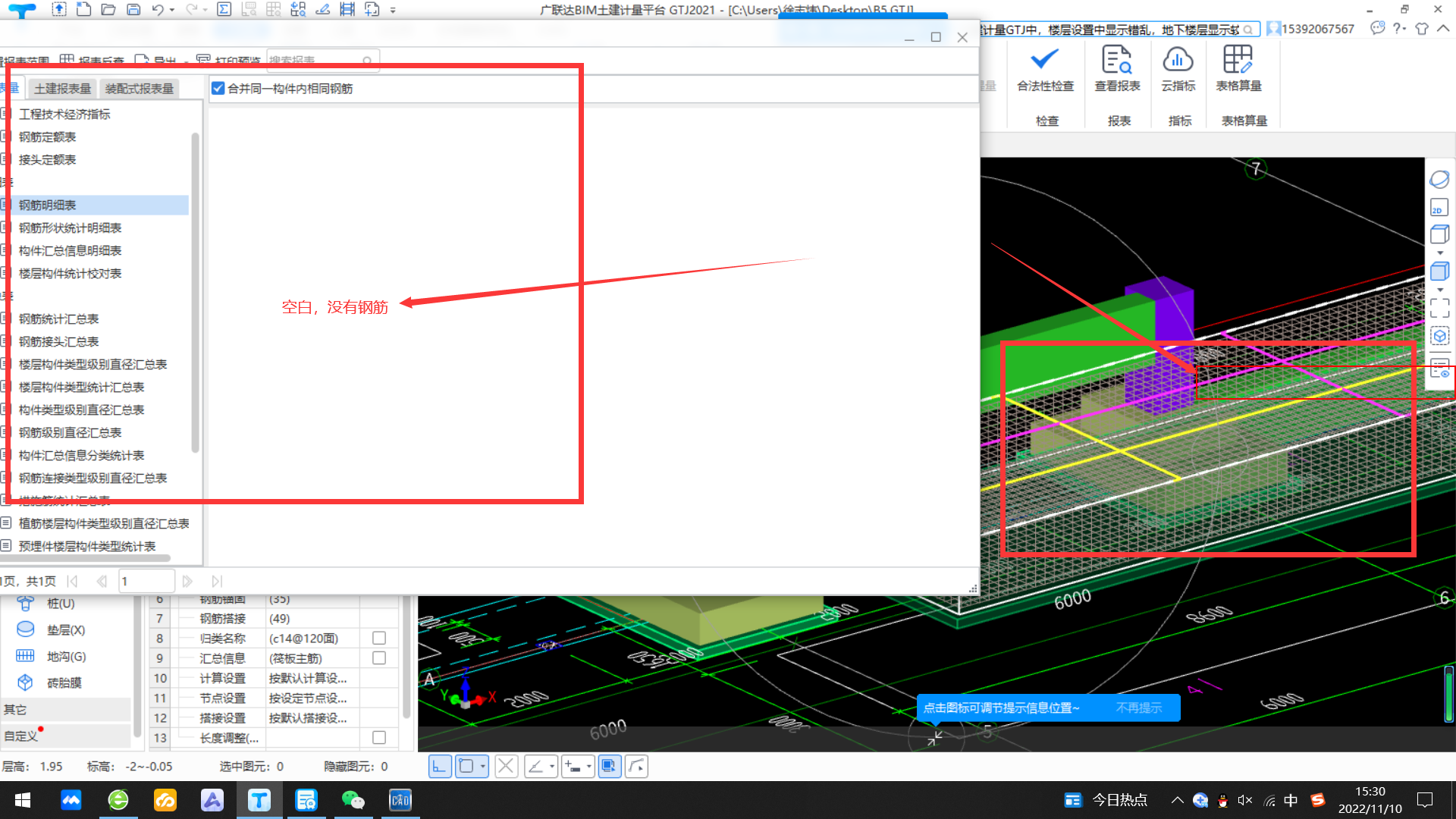
Task: Open the Windows Start menu
Action: [x=23, y=800]
